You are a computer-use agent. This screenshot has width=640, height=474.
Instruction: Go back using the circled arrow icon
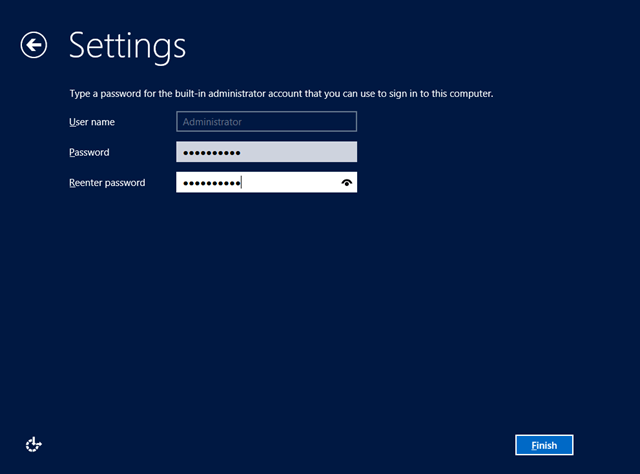pyautogui.click(x=33, y=45)
